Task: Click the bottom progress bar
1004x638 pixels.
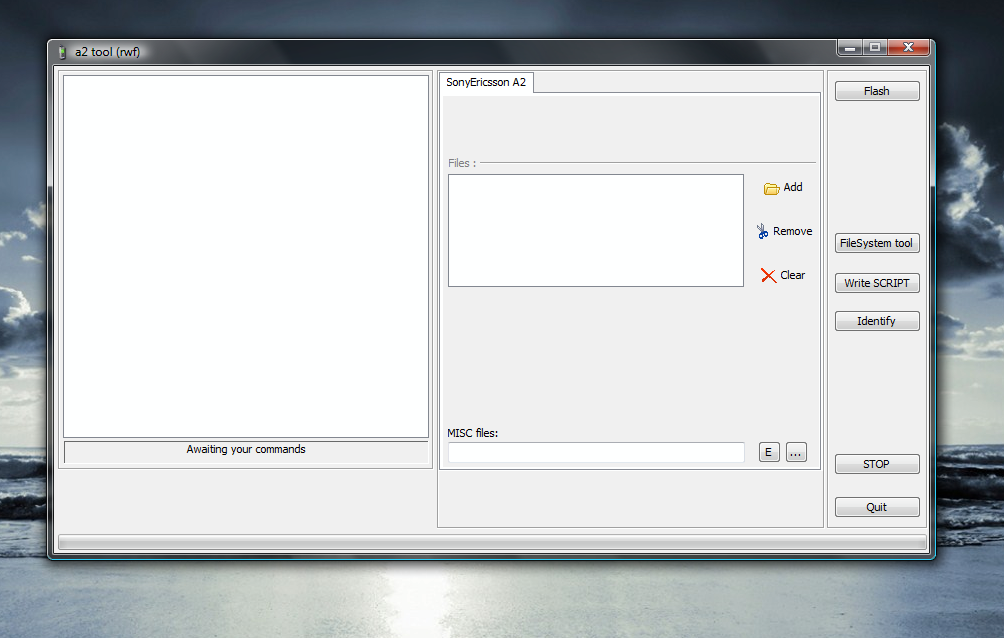Action: click(x=492, y=543)
